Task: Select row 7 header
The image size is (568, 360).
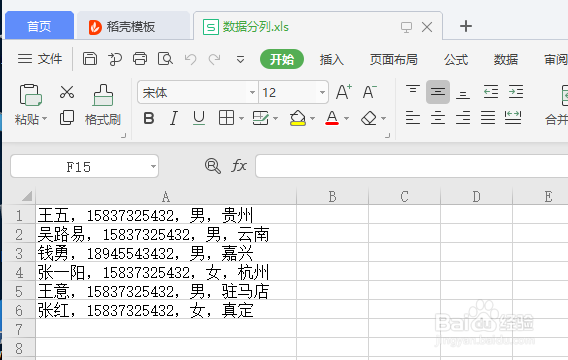Action: pos(19,329)
